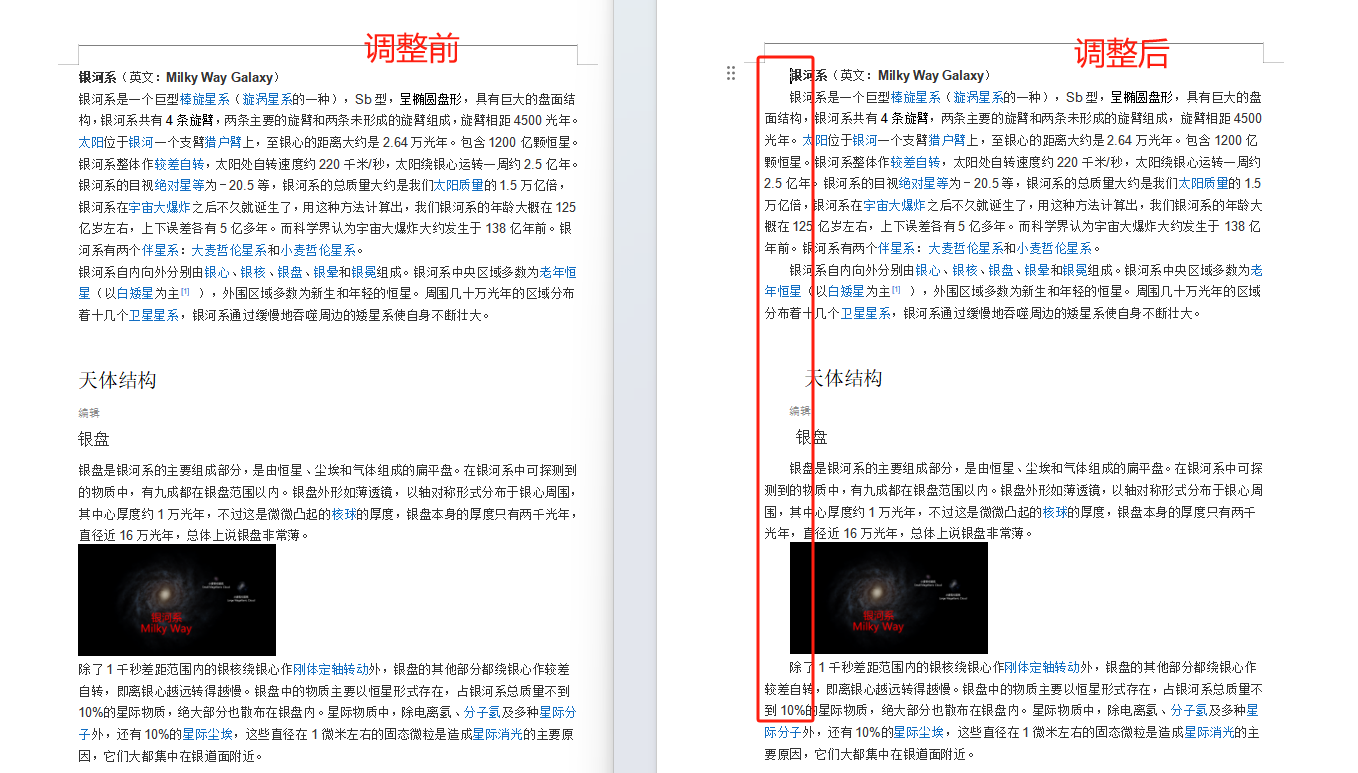
Task: Click footnote [1] reference in right page
Action: [897, 288]
